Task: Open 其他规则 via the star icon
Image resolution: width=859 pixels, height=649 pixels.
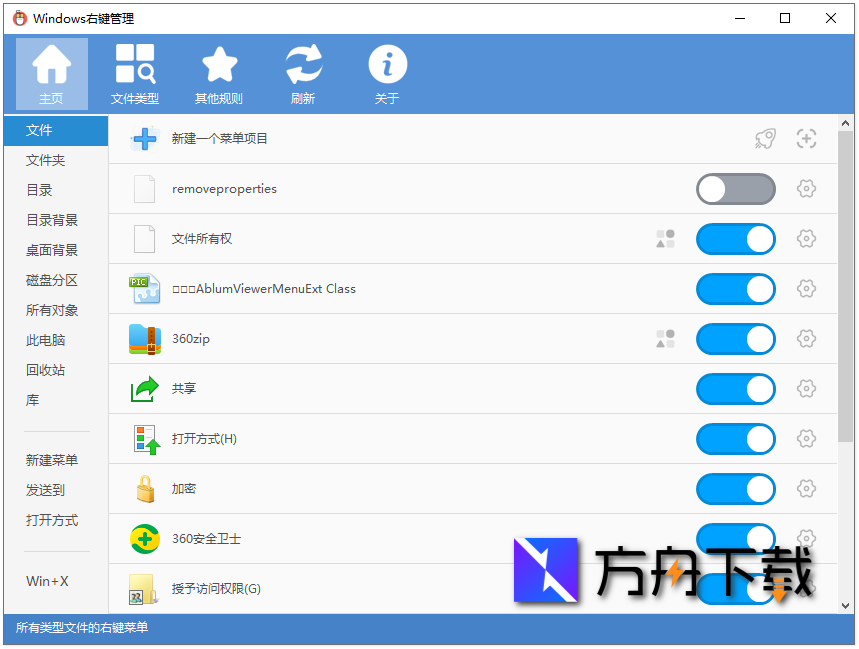Action: tap(219, 72)
